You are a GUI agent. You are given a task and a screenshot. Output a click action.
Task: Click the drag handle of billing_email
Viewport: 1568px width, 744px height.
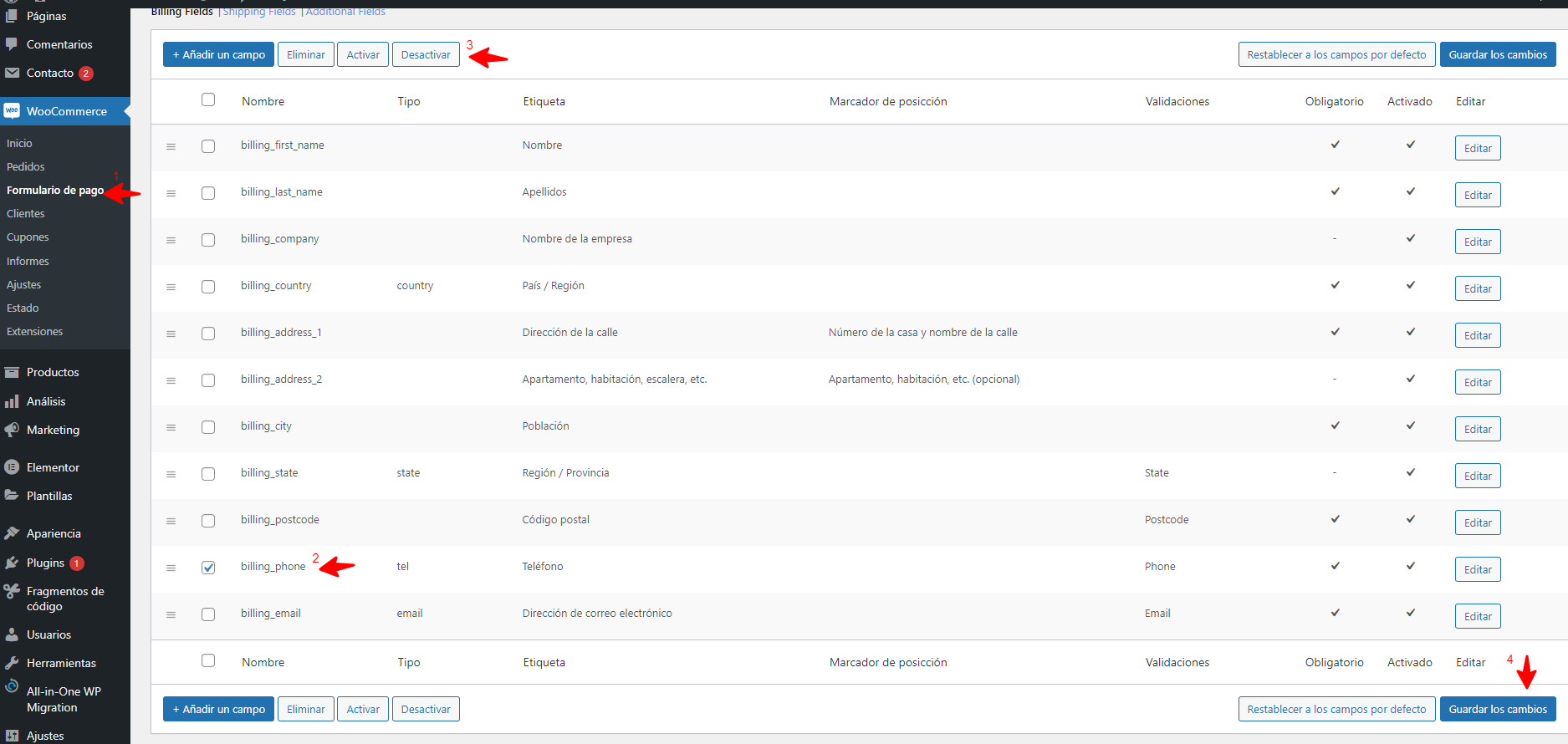[x=171, y=614]
